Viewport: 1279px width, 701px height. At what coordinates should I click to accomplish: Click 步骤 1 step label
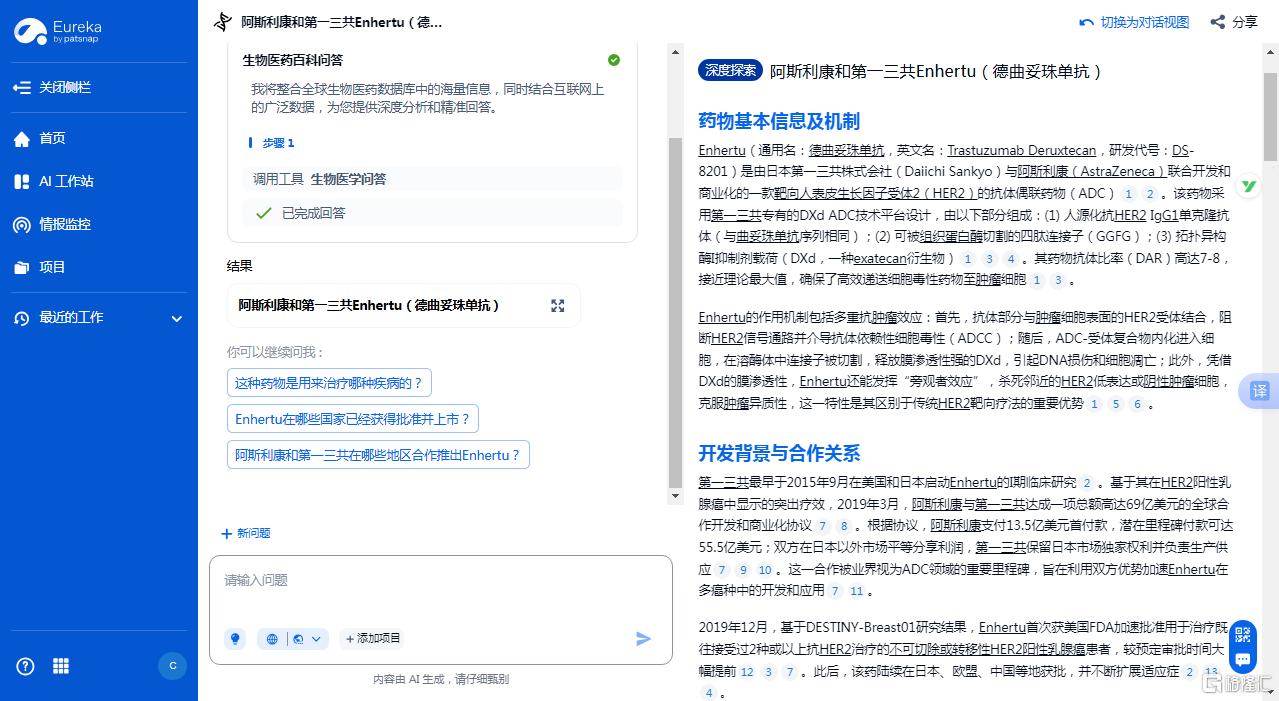coord(278,143)
